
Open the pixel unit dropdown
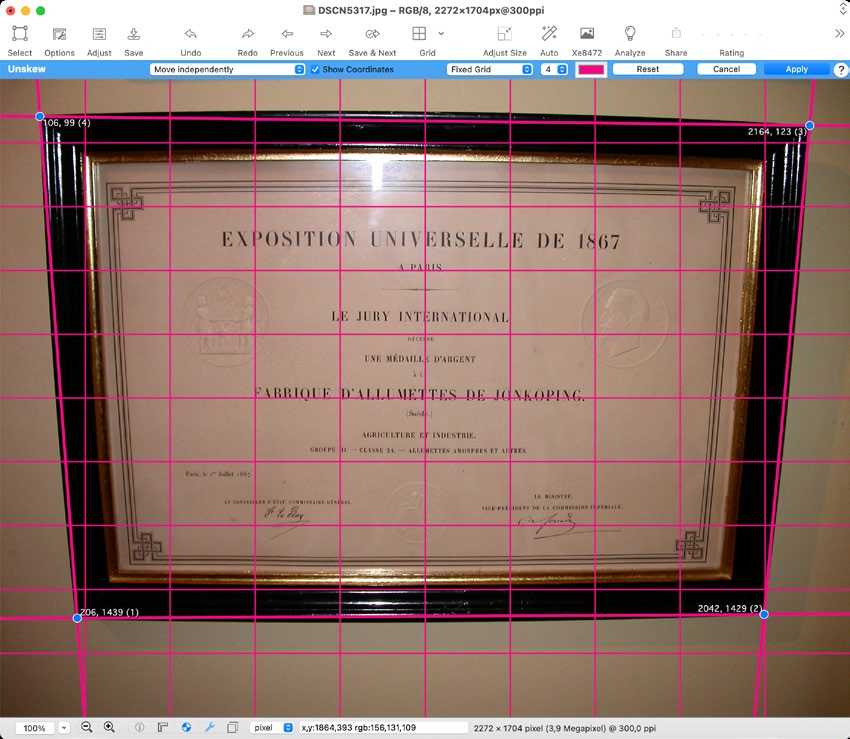[x=272, y=728]
